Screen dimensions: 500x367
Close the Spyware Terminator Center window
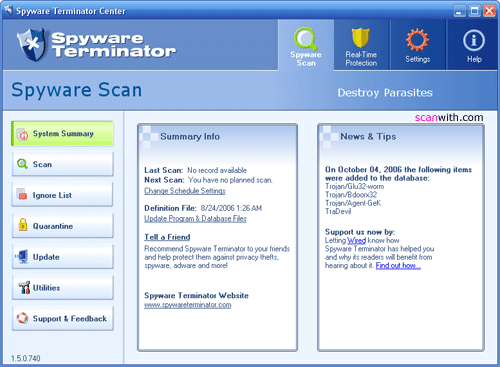coord(489,11)
